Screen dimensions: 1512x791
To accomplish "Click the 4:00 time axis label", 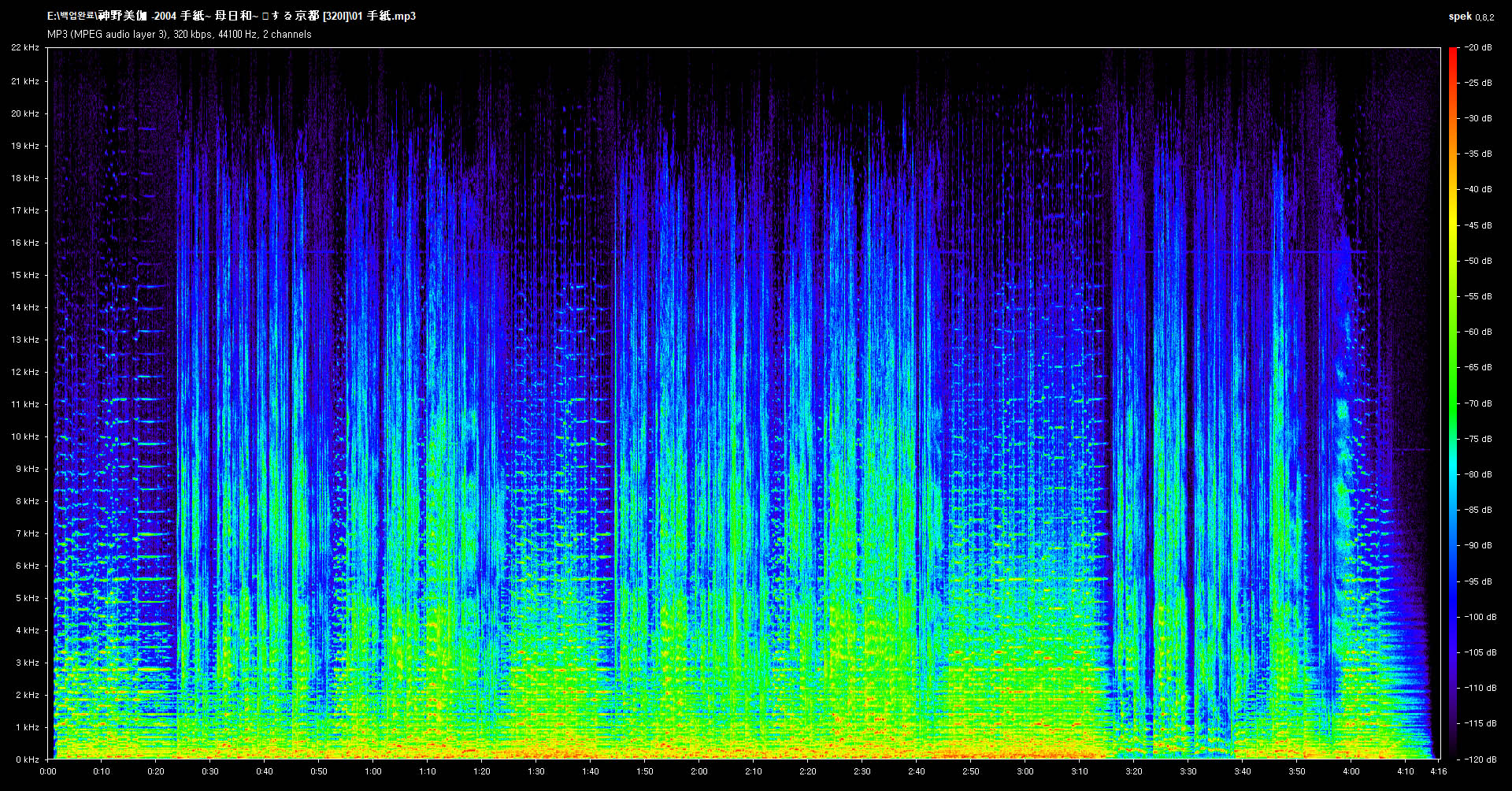I will 1351,771.
